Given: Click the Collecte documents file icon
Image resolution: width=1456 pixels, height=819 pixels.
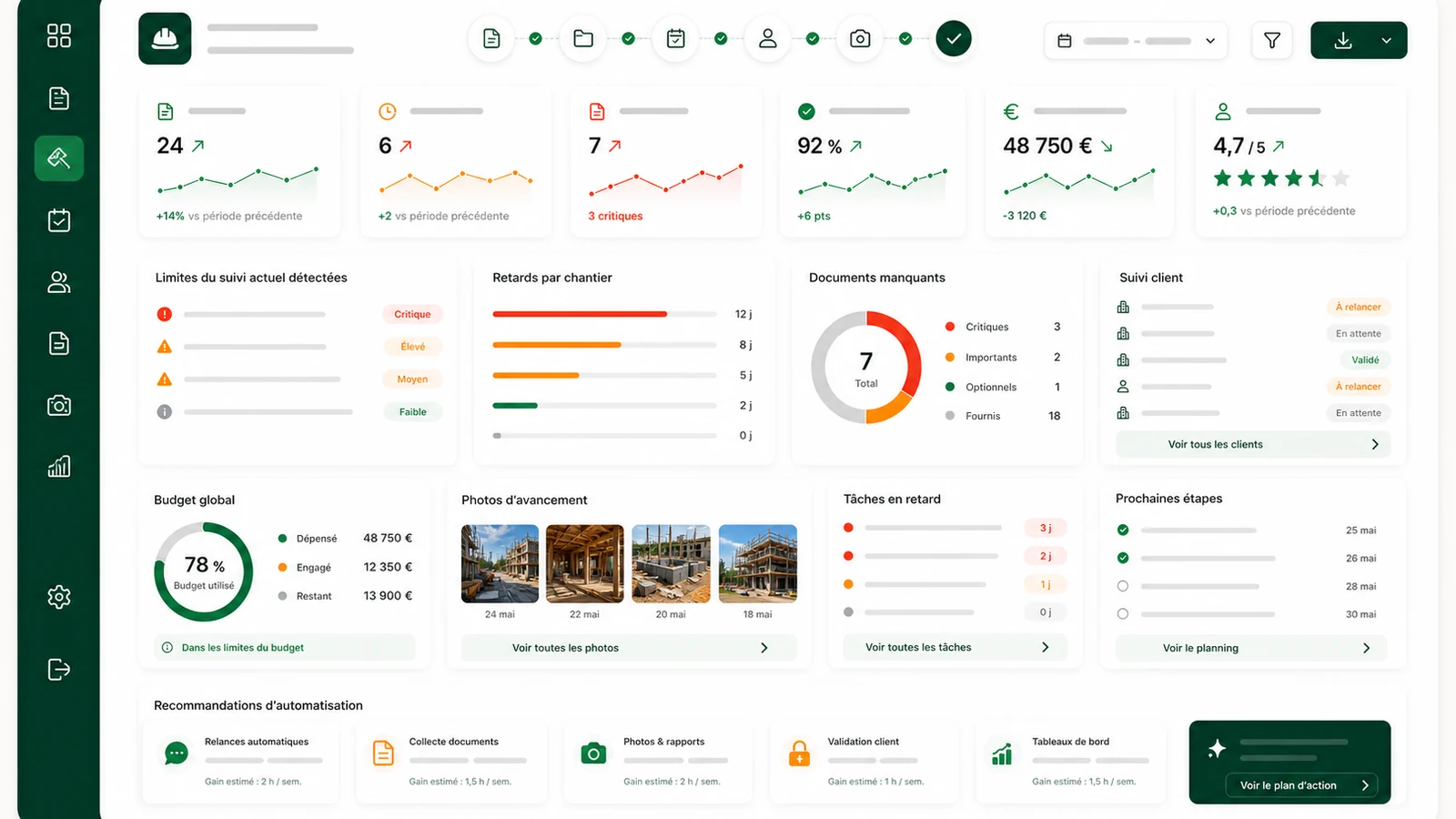Looking at the screenshot, I should (x=383, y=753).
